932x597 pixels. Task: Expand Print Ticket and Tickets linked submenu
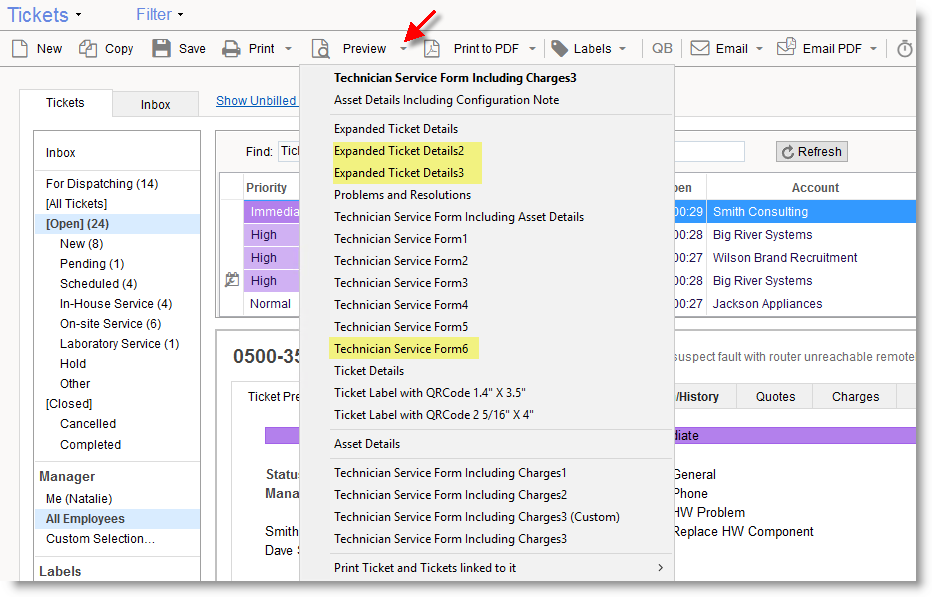click(660, 568)
